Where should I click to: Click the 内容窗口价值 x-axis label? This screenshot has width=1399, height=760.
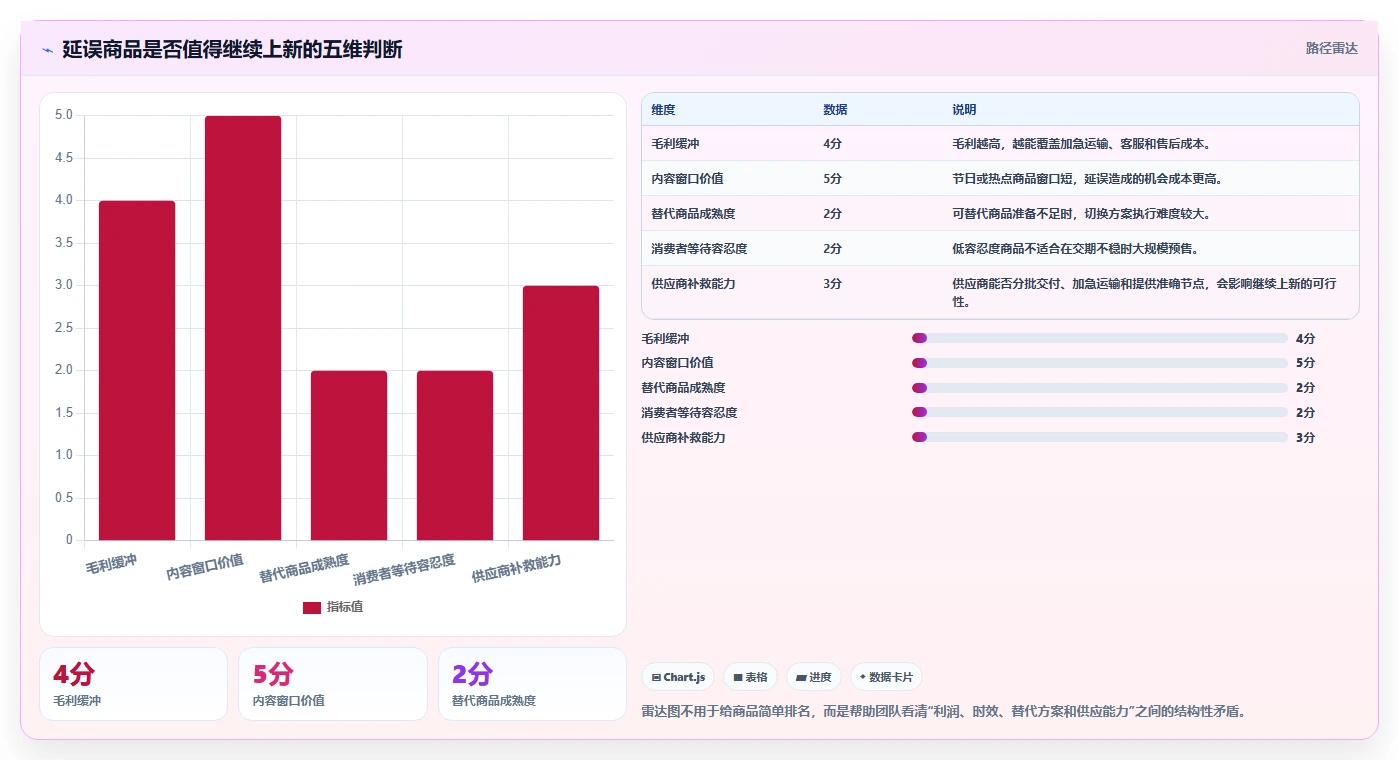pos(205,567)
